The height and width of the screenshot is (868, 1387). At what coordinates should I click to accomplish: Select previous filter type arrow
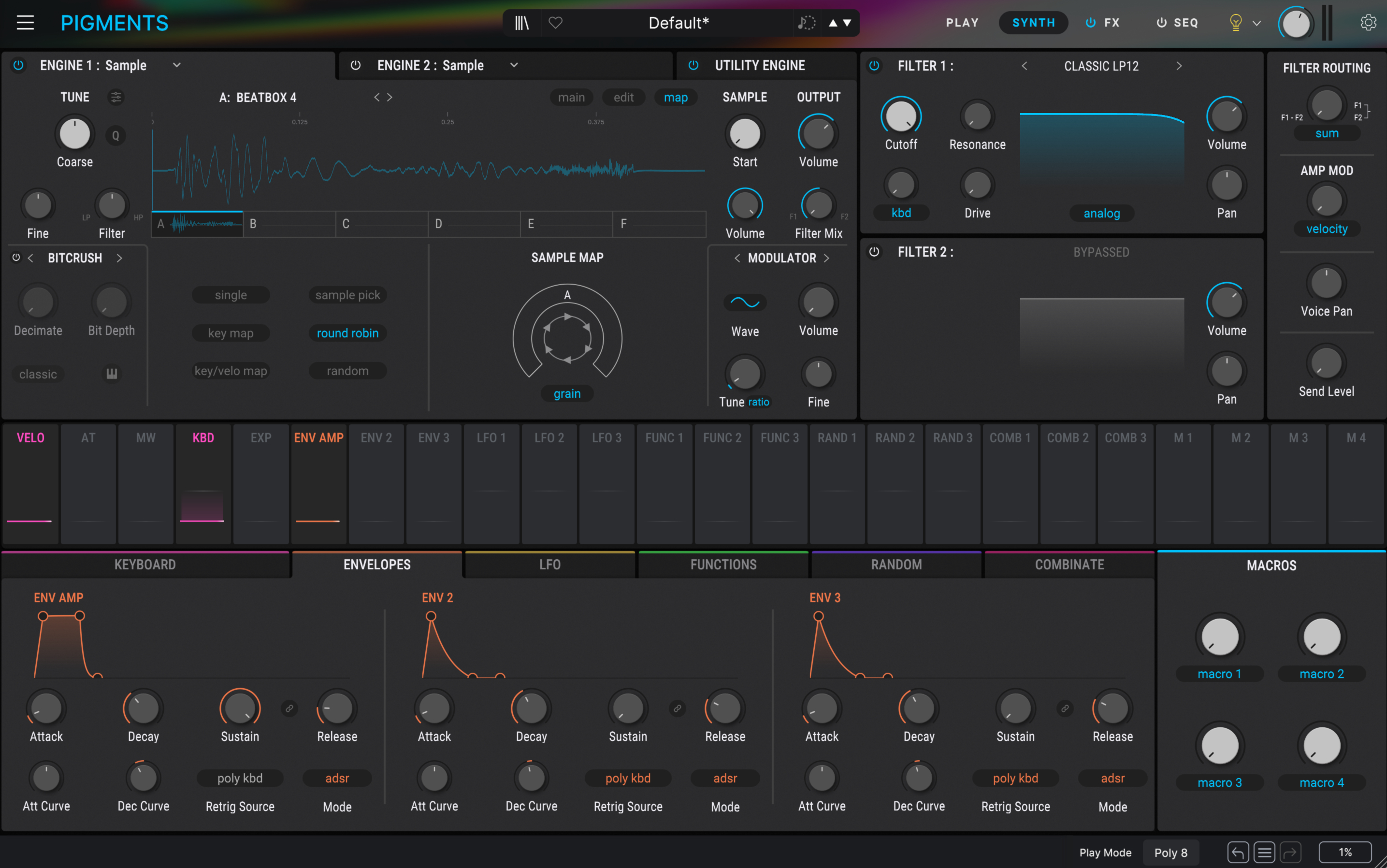click(x=1024, y=66)
